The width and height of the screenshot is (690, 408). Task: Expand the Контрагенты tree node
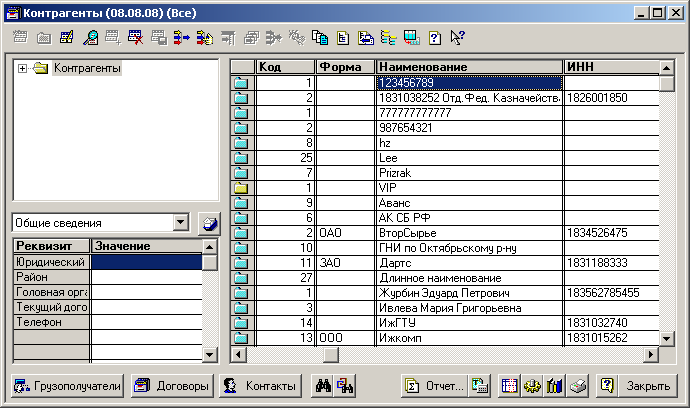(22, 69)
